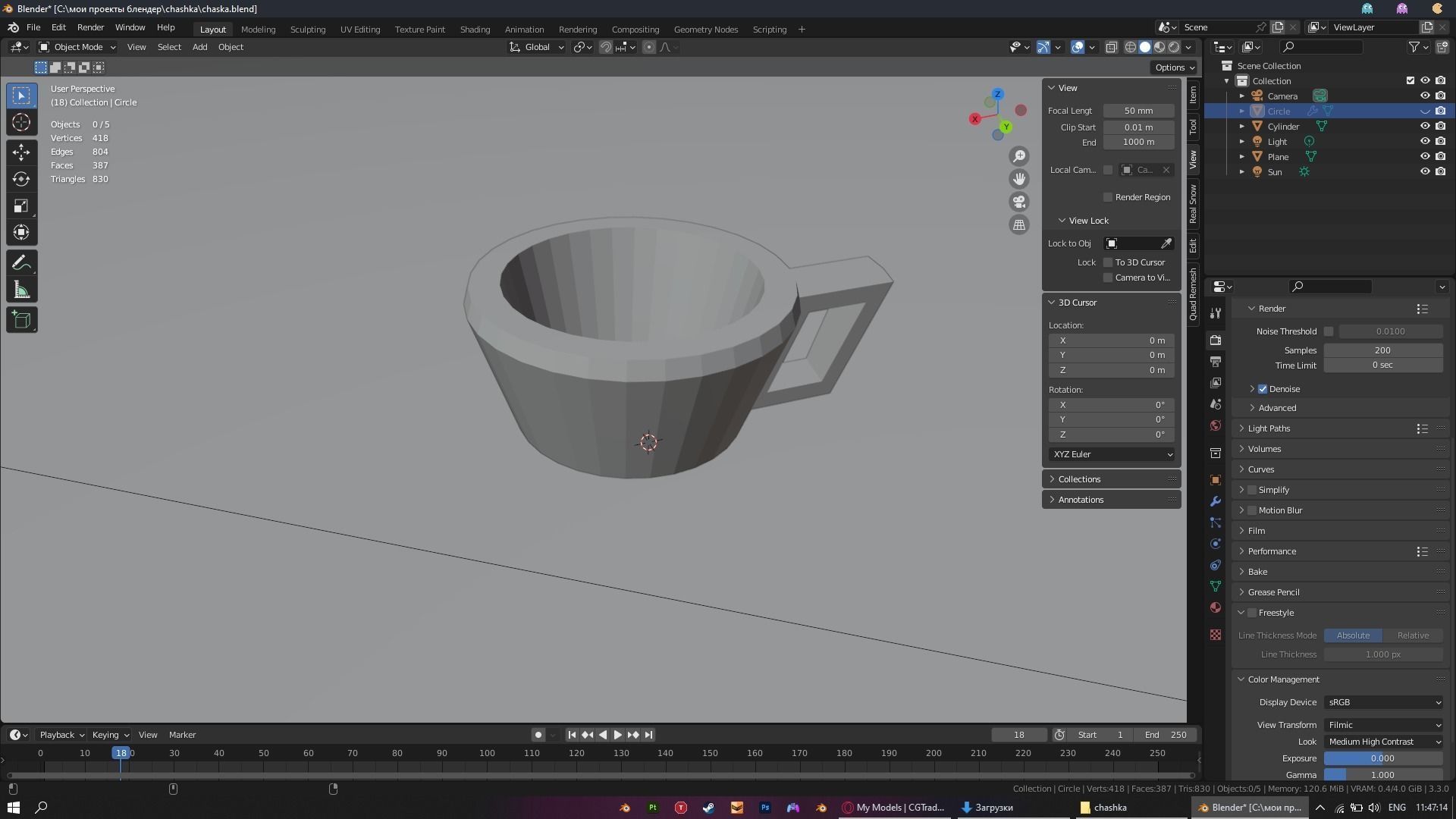Viewport: 1456px width, 819px height.
Task: Select the Add Cube tool
Action: [21, 320]
